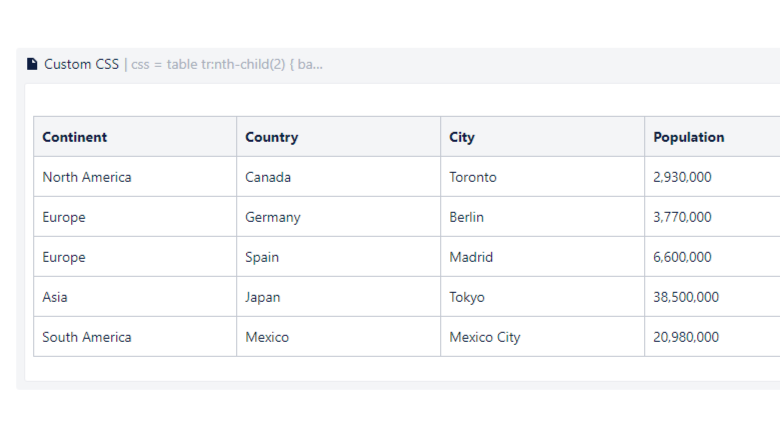Select the Asia continent cell
This screenshot has height=444, width=780.
[x=55, y=297]
